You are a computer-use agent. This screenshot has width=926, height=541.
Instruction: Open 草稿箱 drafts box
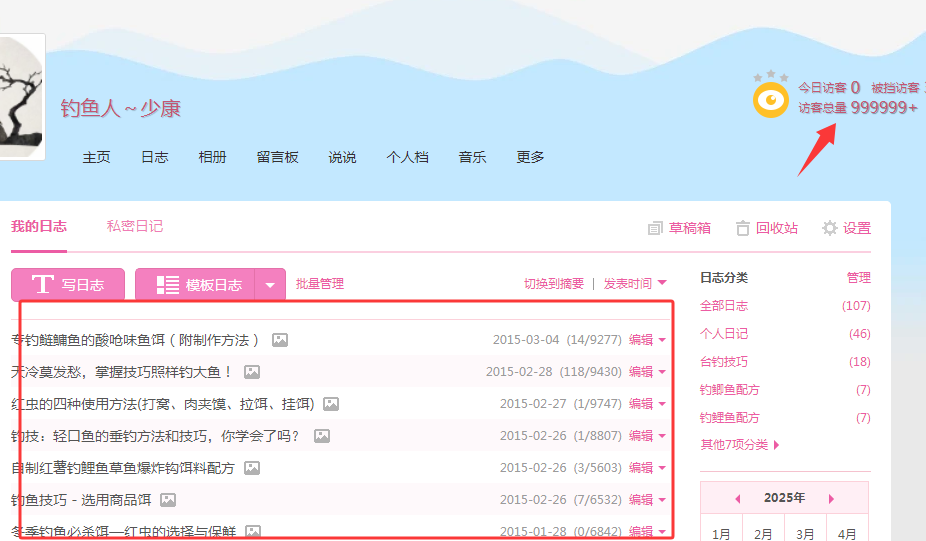click(679, 228)
